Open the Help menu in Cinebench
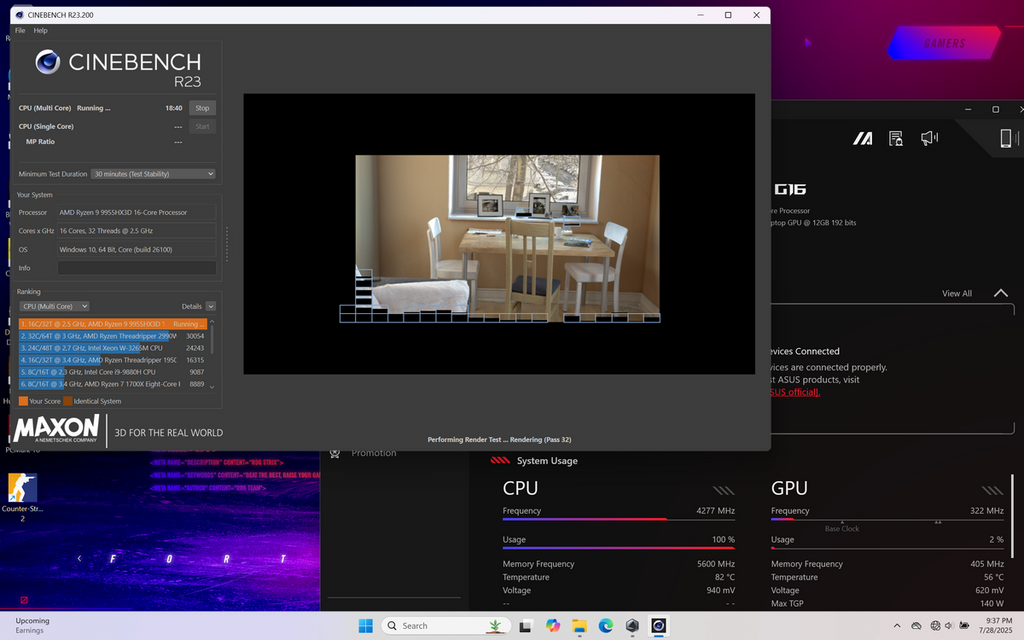Screen dimensions: 1024x640 (x=40, y=31)
